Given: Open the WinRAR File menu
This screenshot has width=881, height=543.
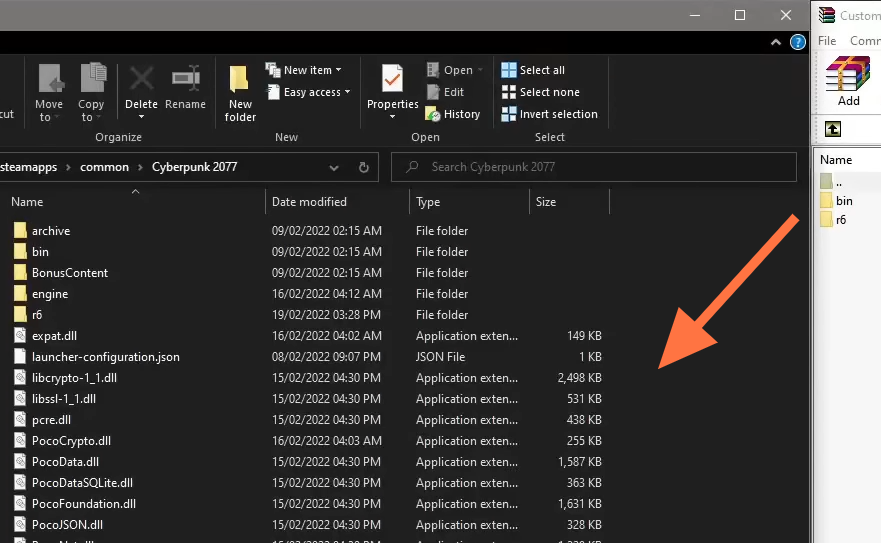Looking at the screenshot, I should click(826, 41).
